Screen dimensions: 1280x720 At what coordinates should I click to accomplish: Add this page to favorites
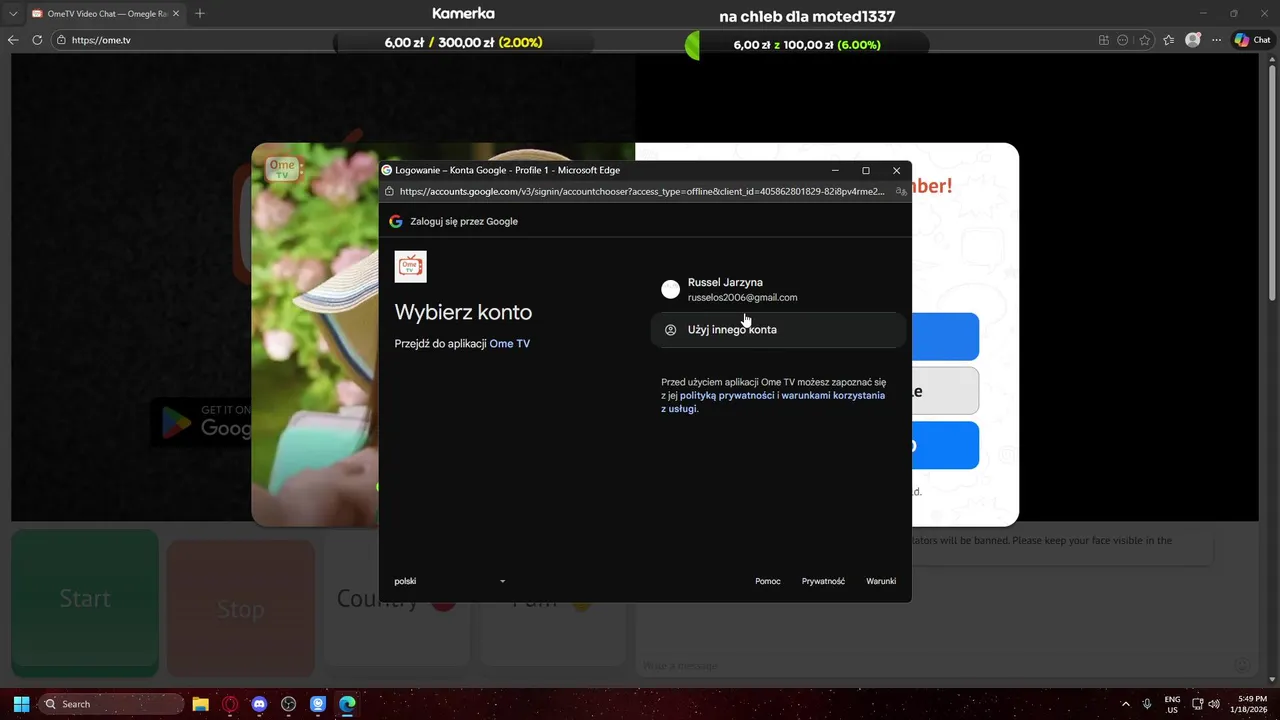[1144, 40]
